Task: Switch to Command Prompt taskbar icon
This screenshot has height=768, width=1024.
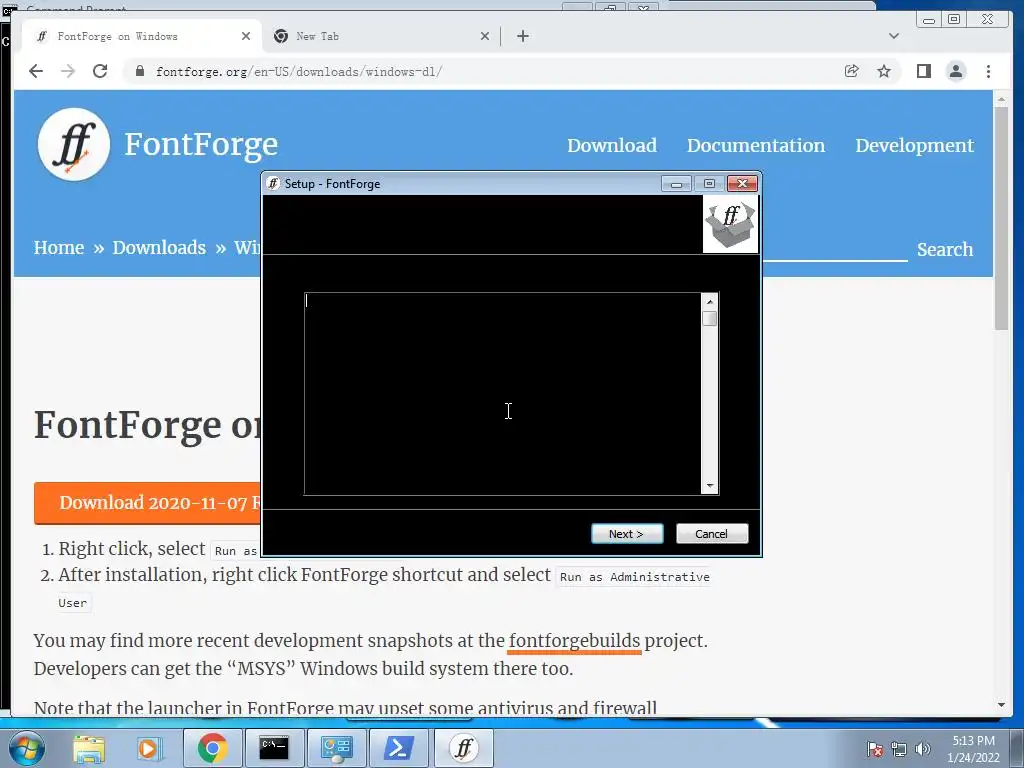Action: [x=274, y=748]
